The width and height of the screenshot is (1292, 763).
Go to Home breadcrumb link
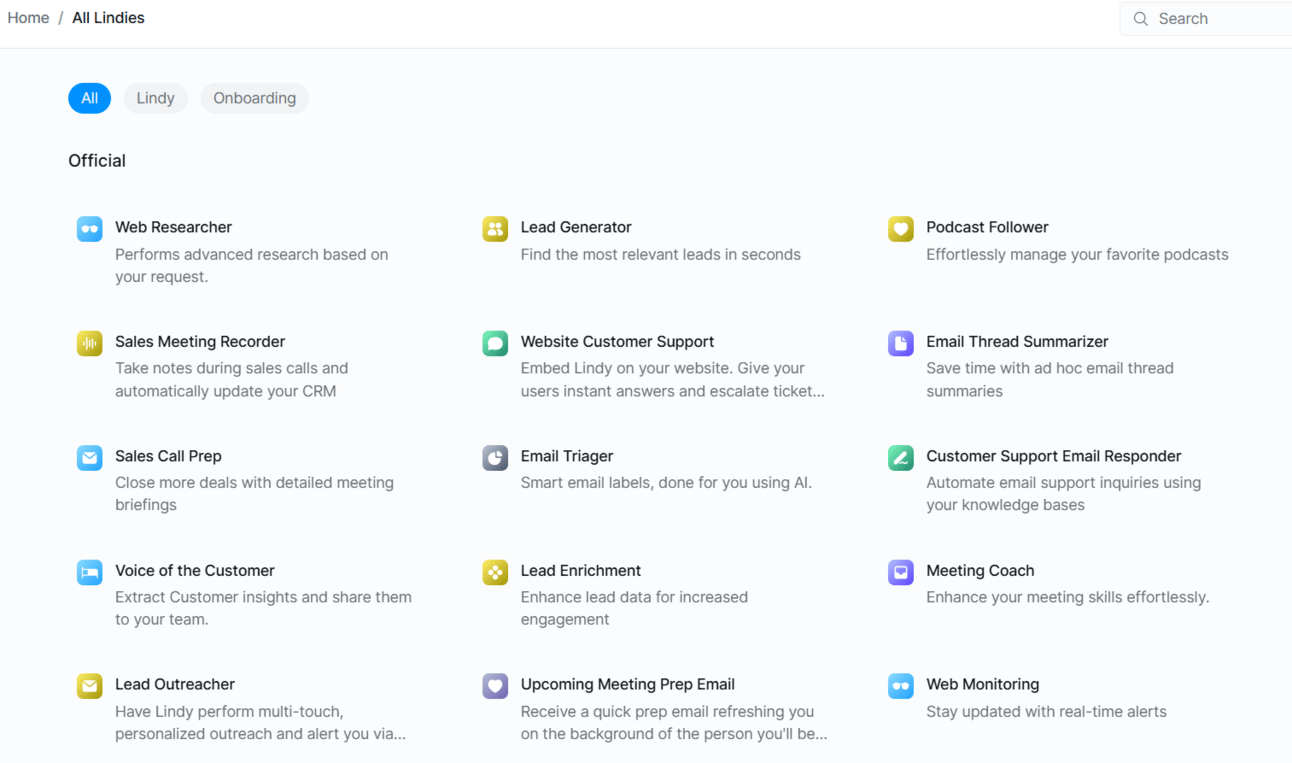[x=28, y=18]
